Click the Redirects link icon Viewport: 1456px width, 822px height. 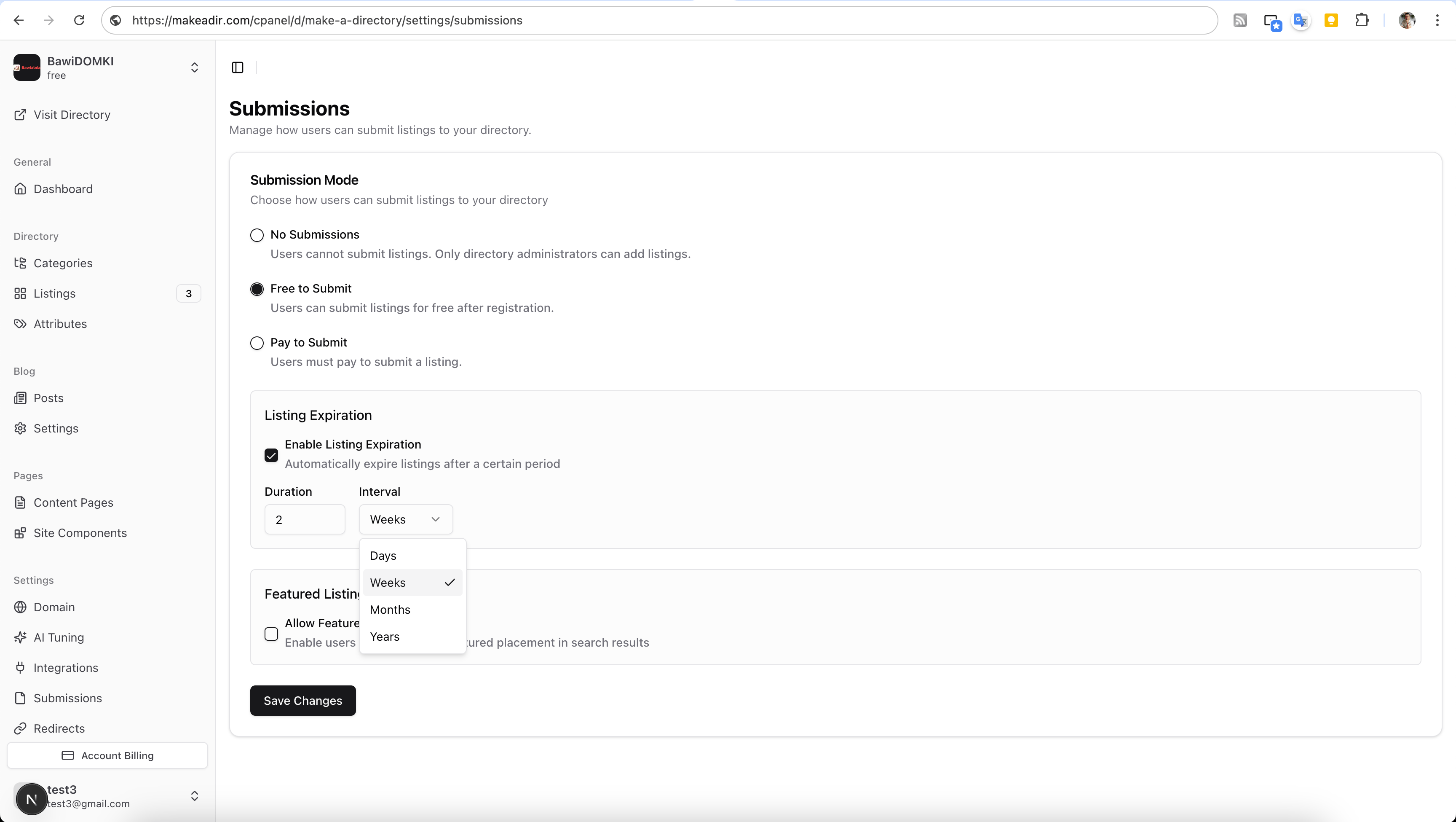[20, 729]
